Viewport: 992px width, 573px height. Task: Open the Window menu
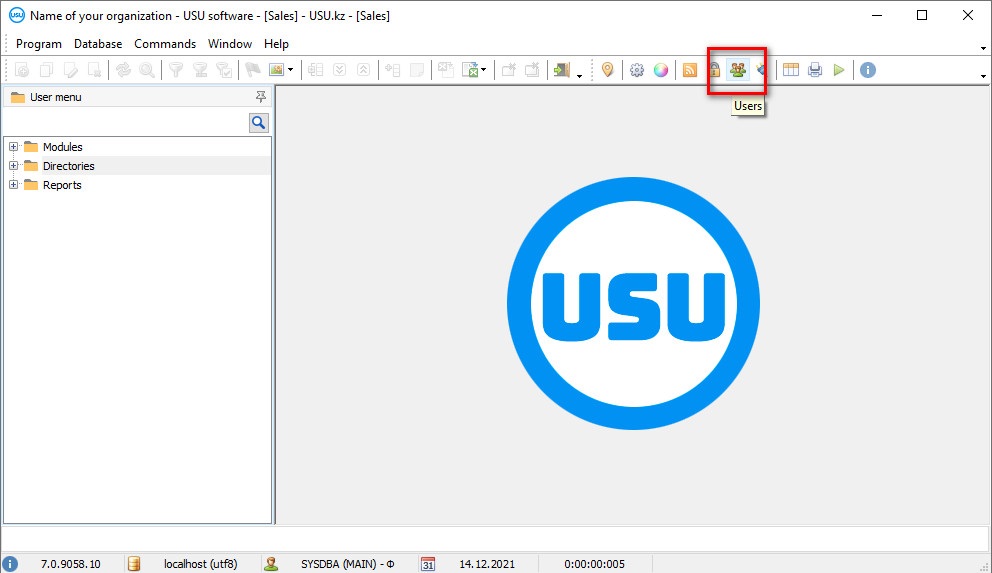(x=230, y=44)
